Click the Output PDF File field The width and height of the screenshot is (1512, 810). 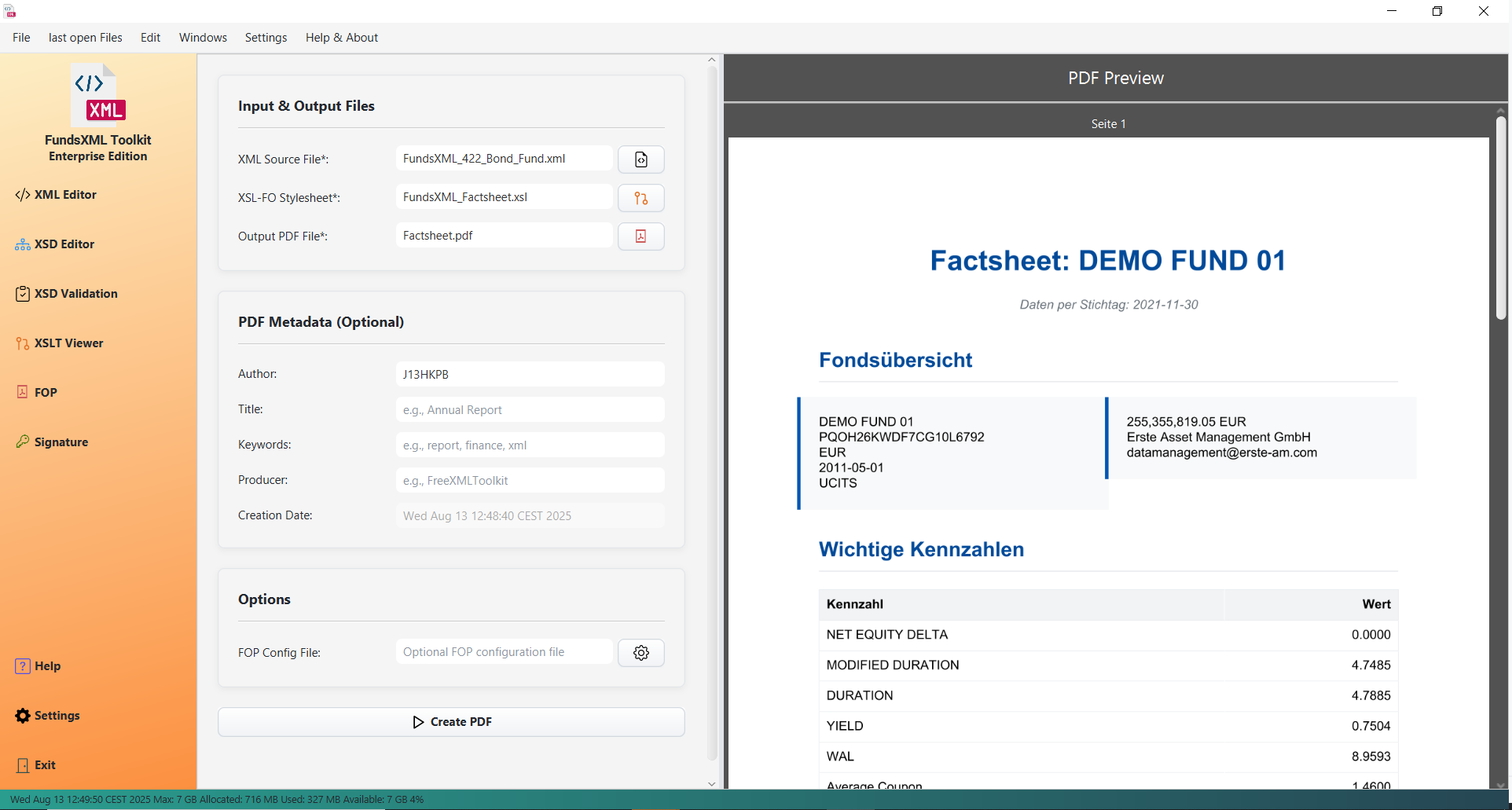pos(505,236)
